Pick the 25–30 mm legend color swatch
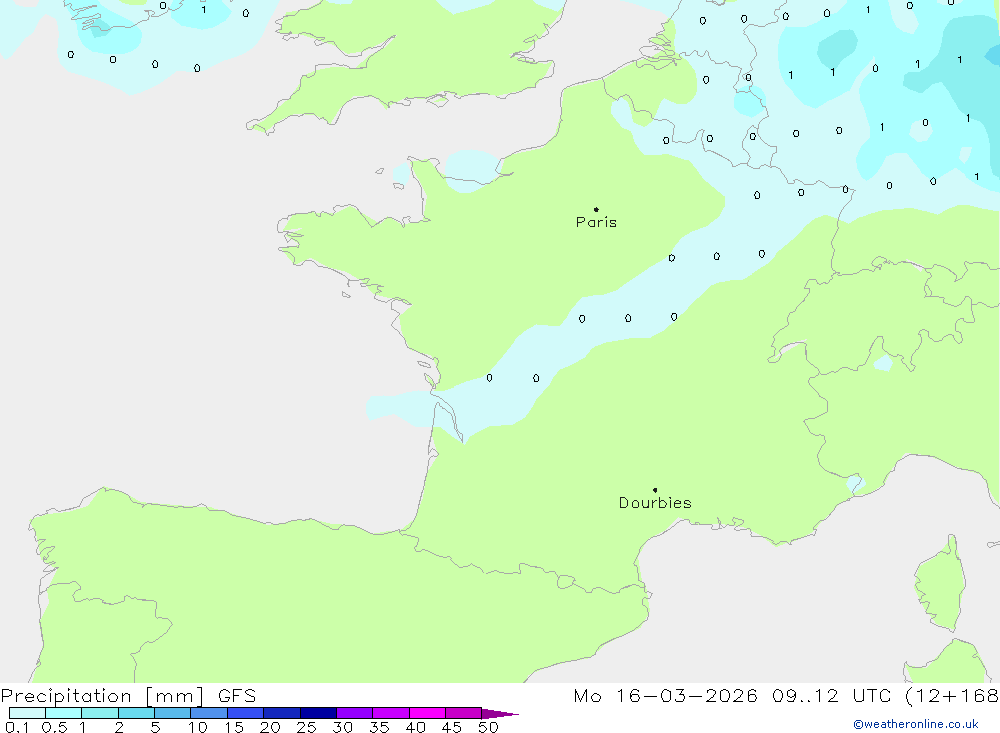1000x733 pixels. (318, 713)
